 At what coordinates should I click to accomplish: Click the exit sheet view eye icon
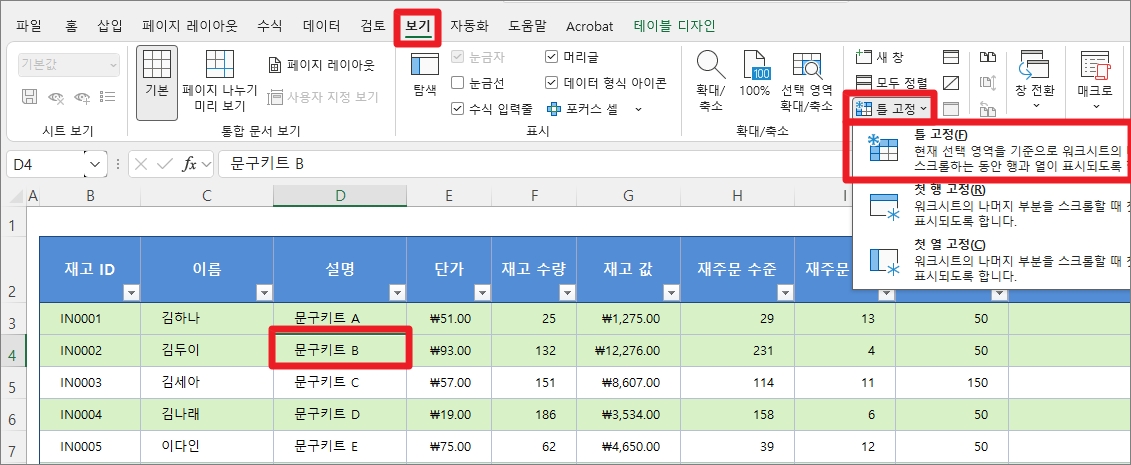tap(56, 97)
